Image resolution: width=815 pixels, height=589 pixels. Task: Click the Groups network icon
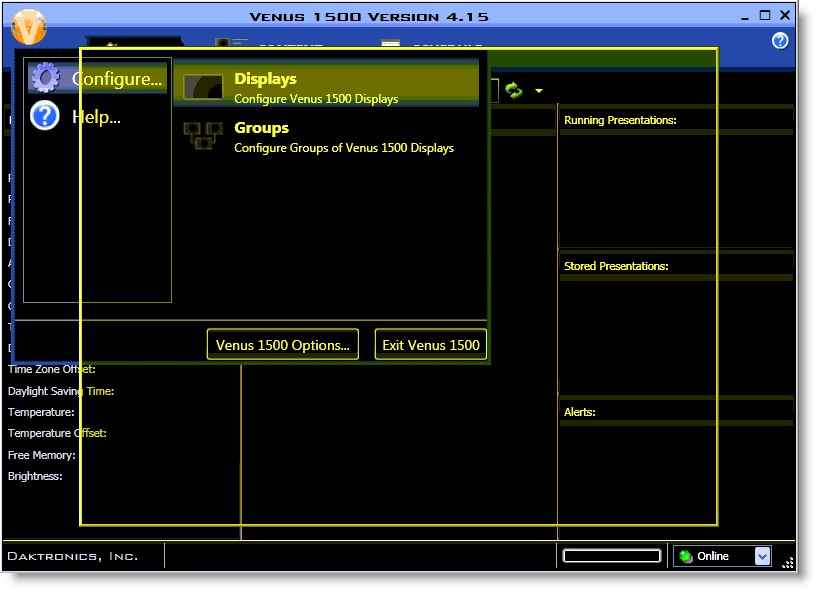click(203, 136)
